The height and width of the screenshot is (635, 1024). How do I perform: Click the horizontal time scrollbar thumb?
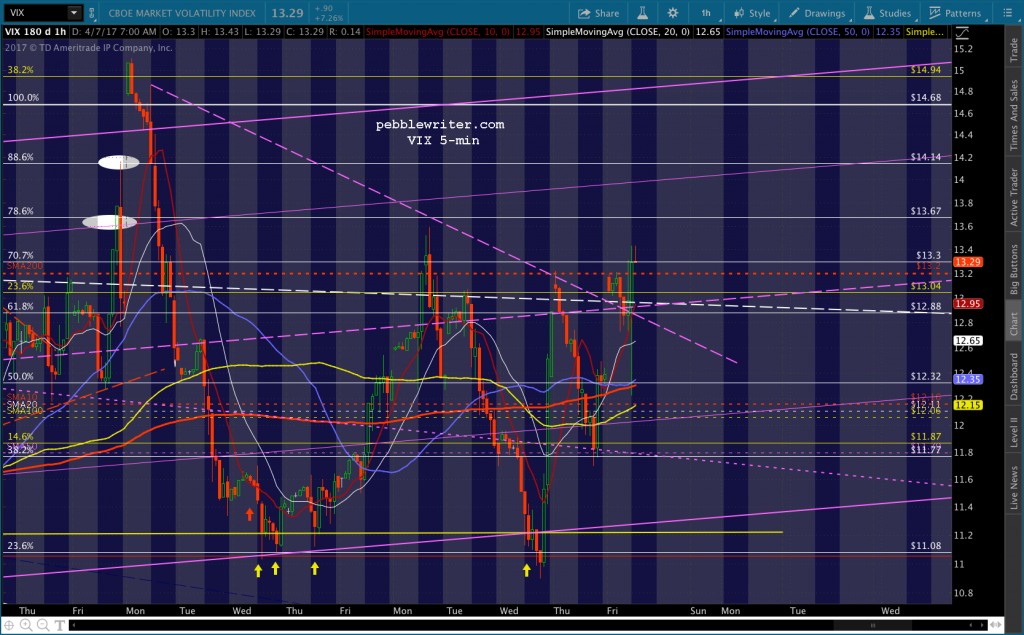(873, 625)
